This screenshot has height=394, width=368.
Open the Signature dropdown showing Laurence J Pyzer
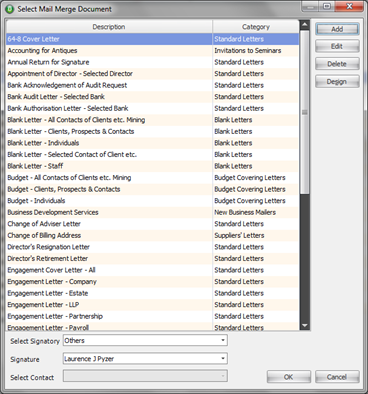pos(145,359)
